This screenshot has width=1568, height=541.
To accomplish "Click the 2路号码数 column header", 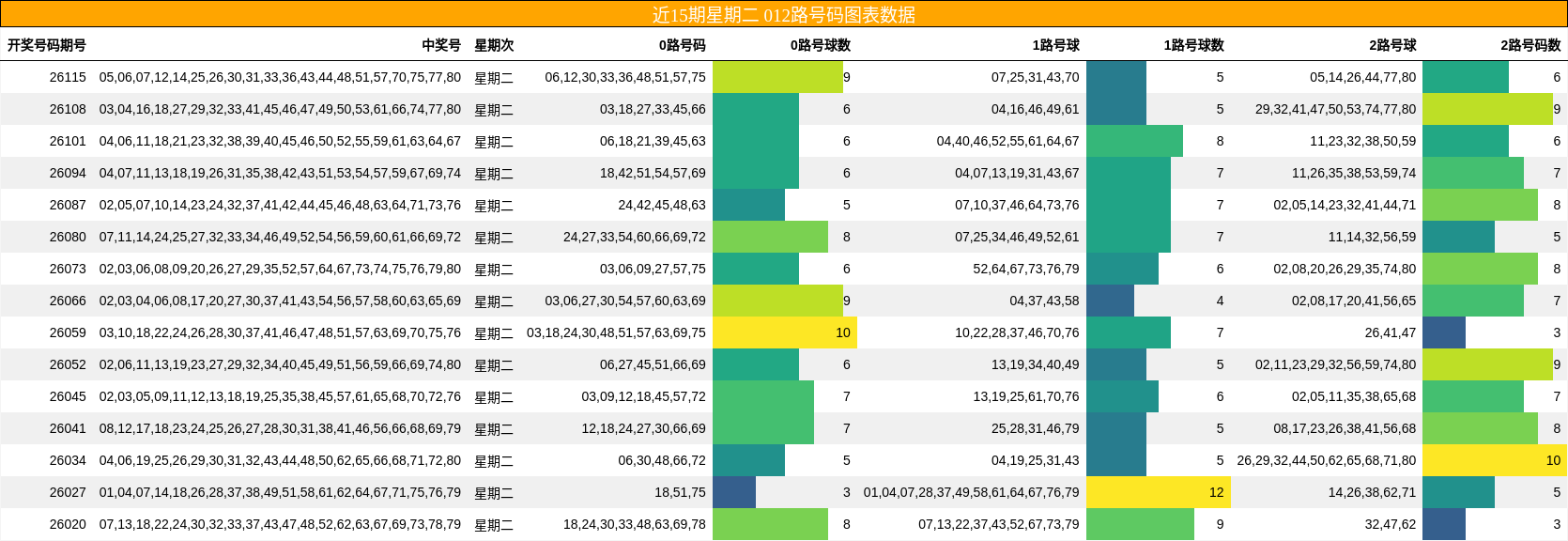I will [x=1530, y=45].
